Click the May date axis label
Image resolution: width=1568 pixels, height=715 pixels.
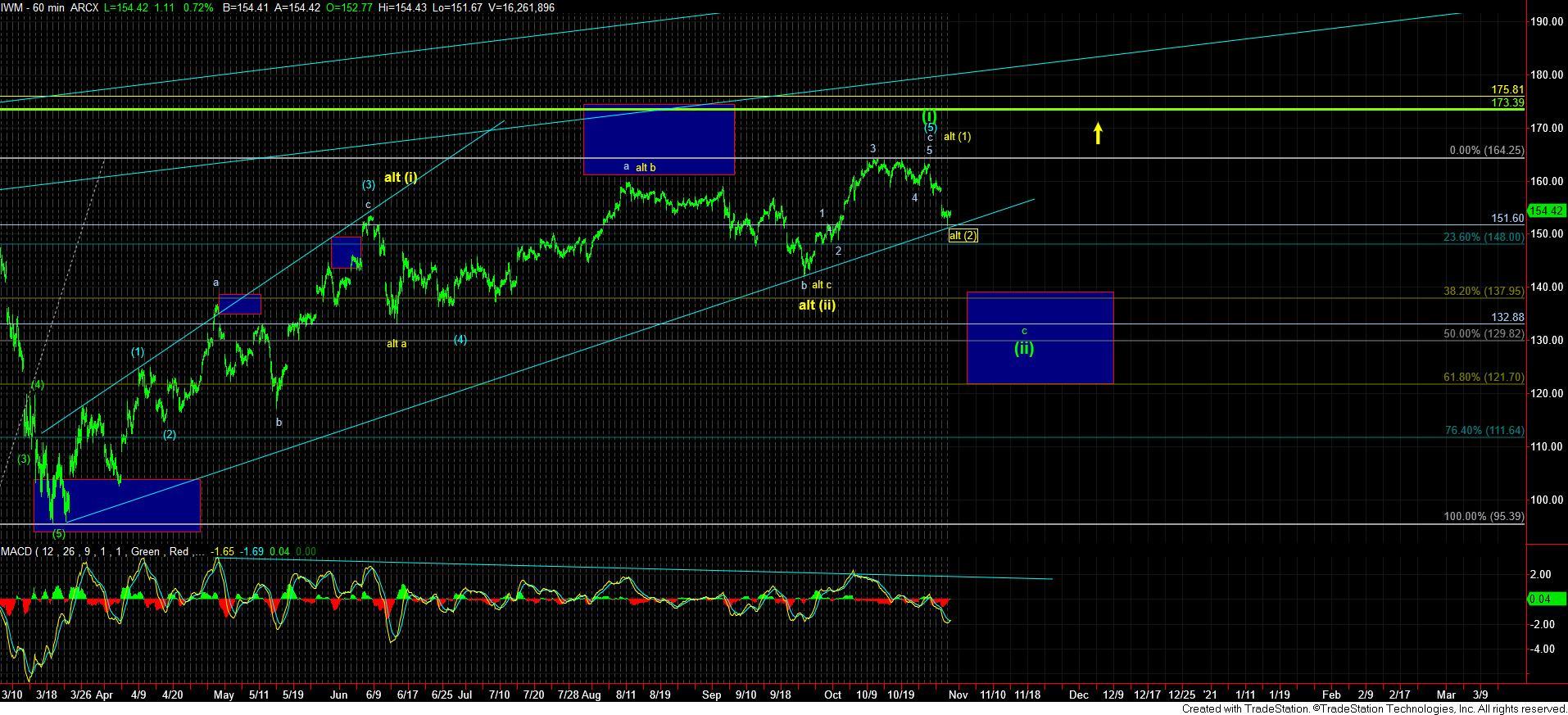(224, 695)
